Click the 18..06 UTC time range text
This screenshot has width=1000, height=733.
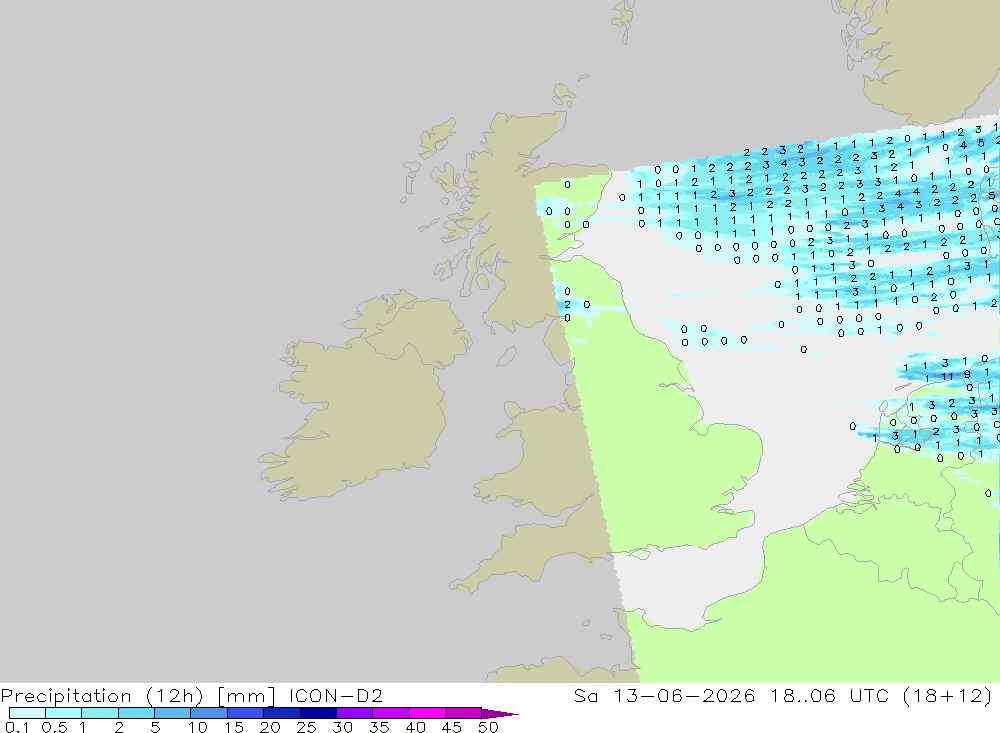tap(829, 695)
